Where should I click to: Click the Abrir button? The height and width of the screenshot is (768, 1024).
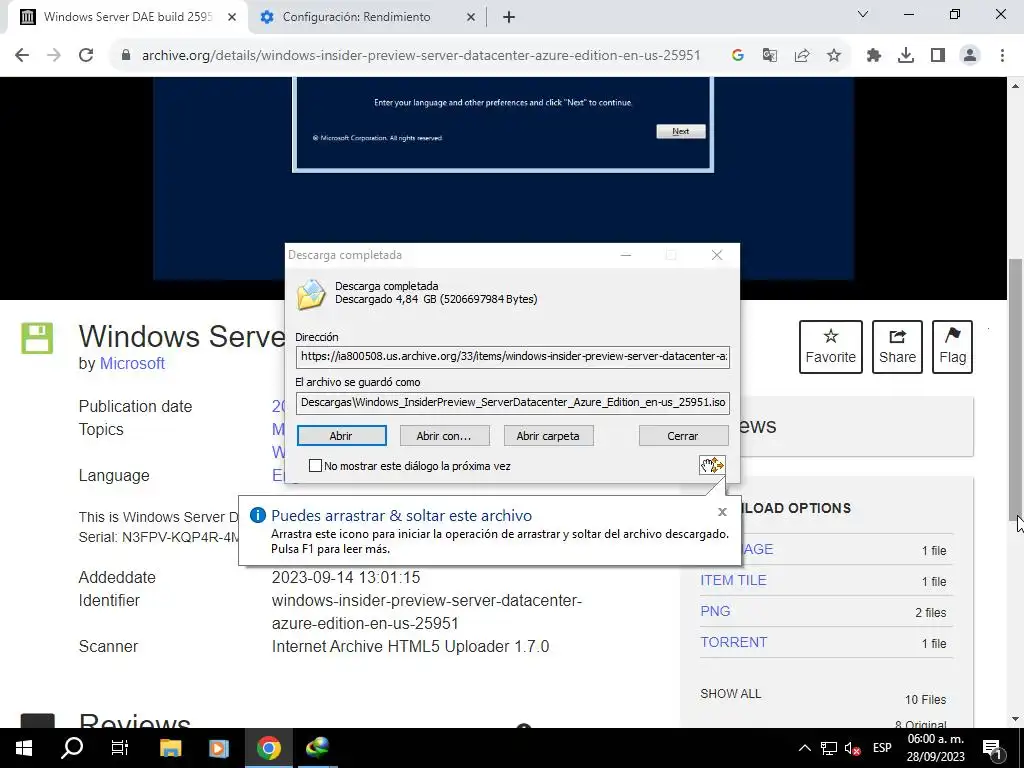pyautogui.click(x=342, y=436)
